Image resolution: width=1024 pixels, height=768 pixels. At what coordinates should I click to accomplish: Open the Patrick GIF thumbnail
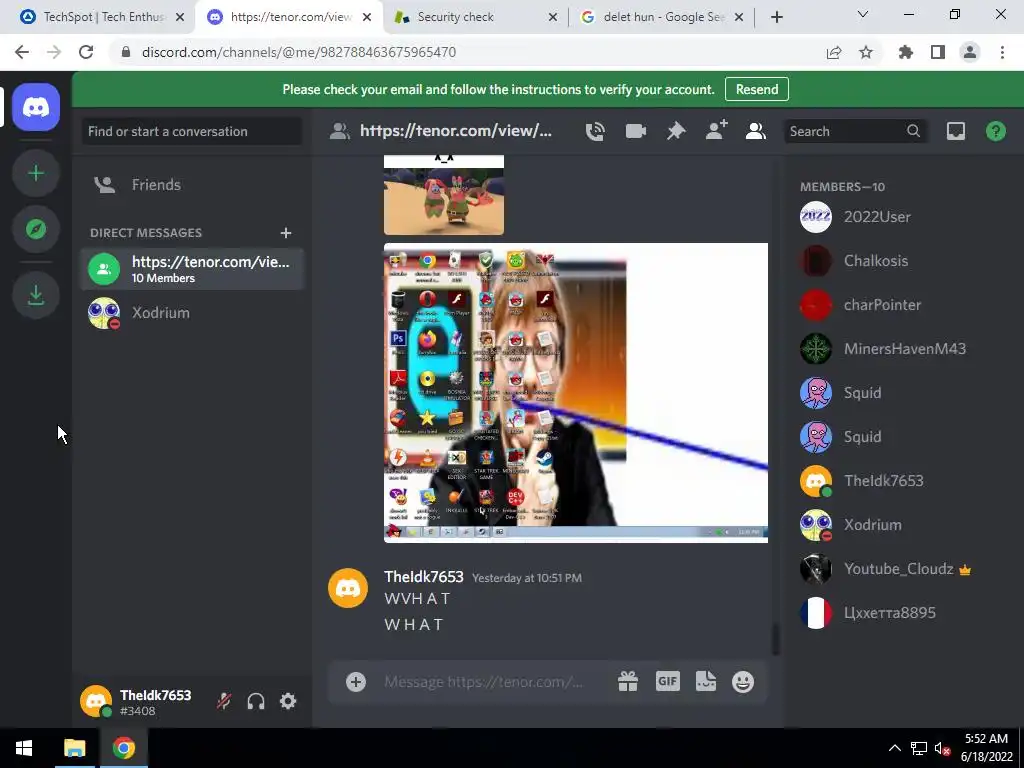pos(444,195)
